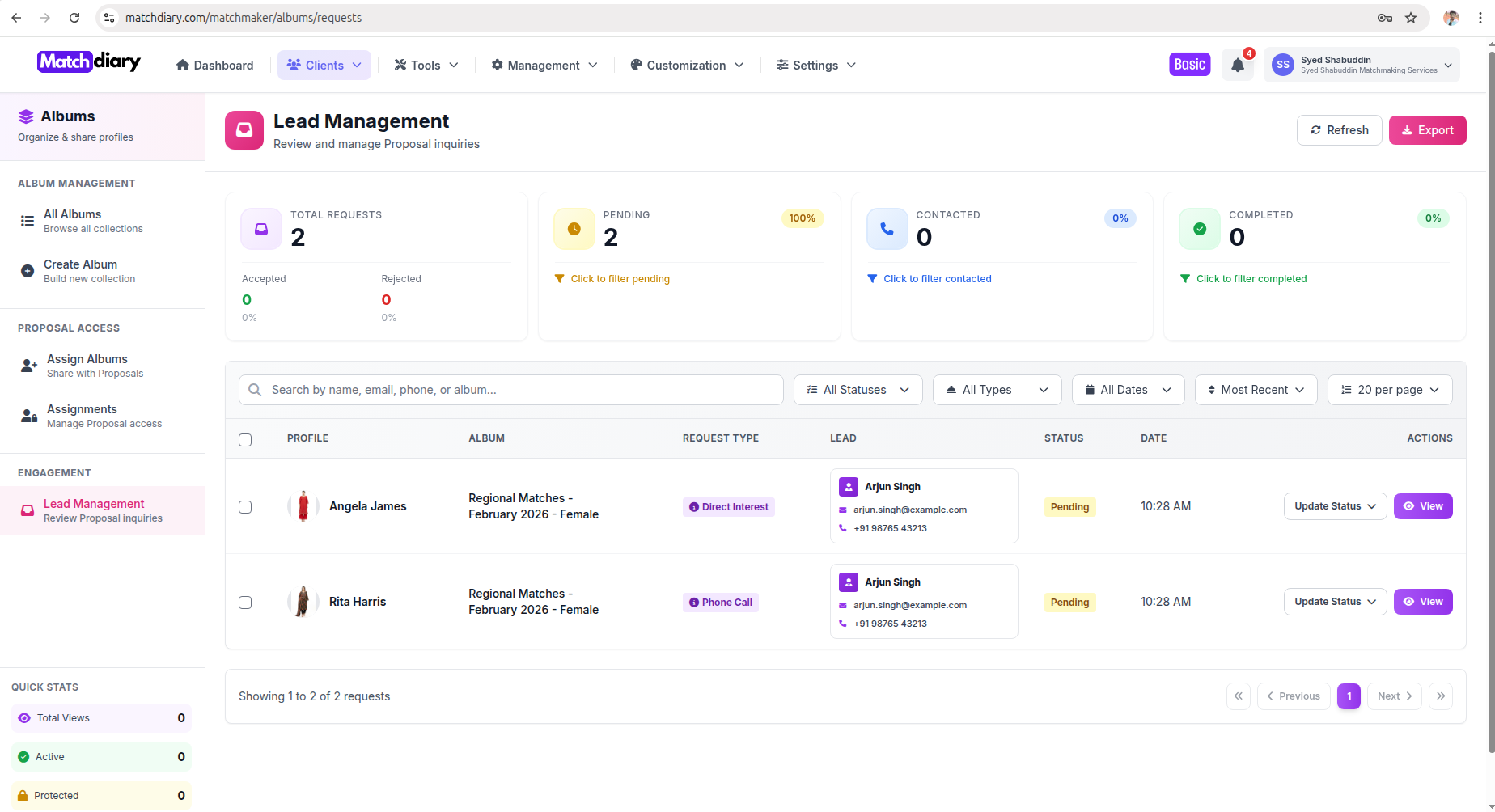Open Update Status dropdown for Angela James
1495x812 pixels.
coord(1335,506)
